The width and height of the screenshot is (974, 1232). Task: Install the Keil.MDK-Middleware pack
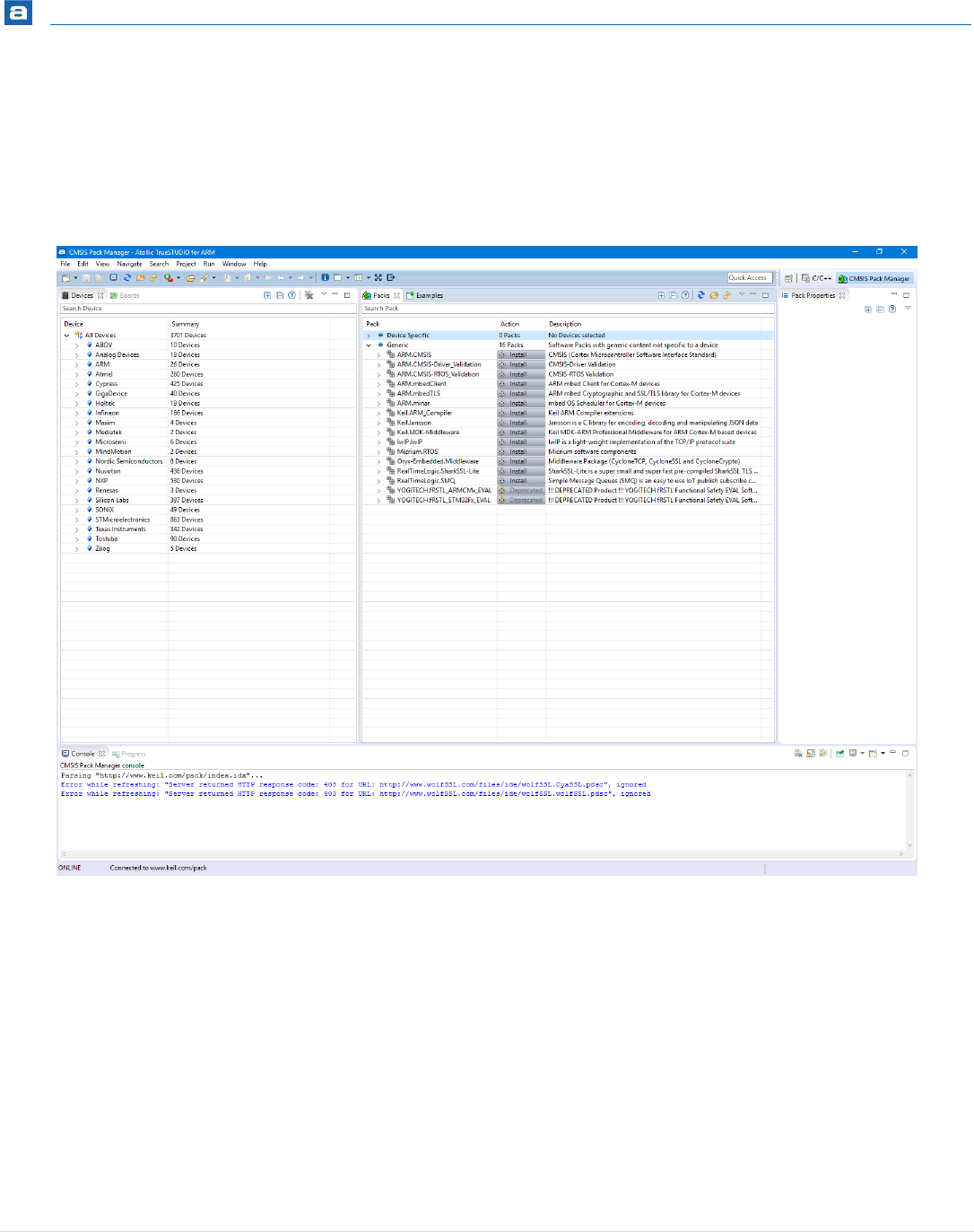pos(521,433)
